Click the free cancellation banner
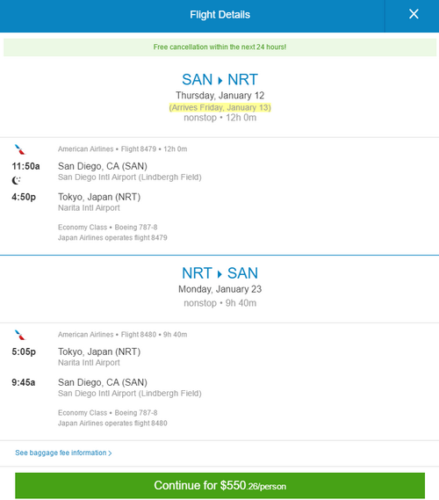This screenshot has height=500, width=439. pyautogui.click(x=220, y=47)
